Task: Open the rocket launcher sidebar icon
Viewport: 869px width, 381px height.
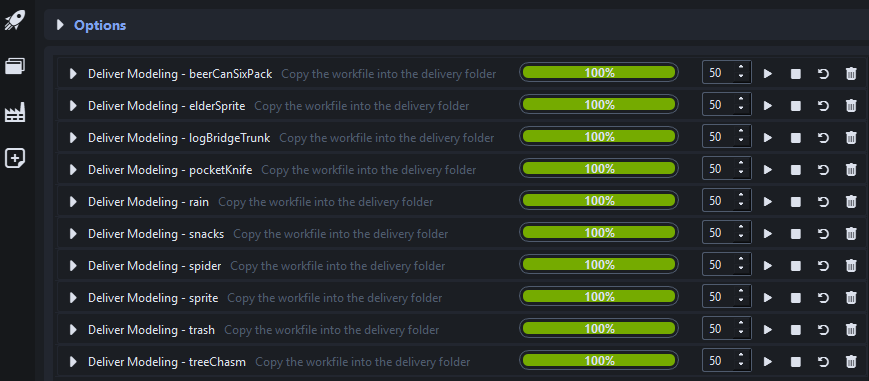Action: 14,21
